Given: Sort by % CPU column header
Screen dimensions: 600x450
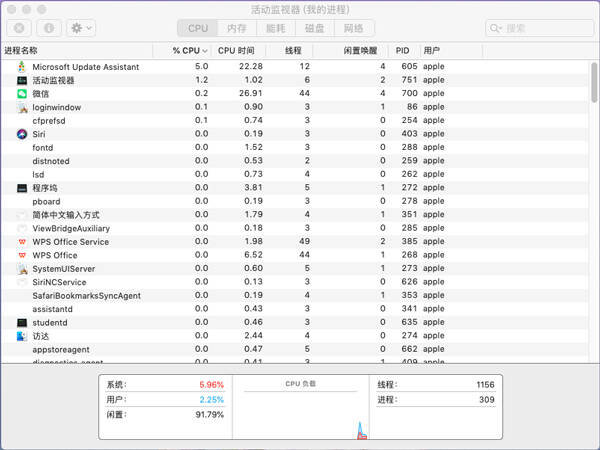Looking at the screenshot, I should tap(182, 51).
